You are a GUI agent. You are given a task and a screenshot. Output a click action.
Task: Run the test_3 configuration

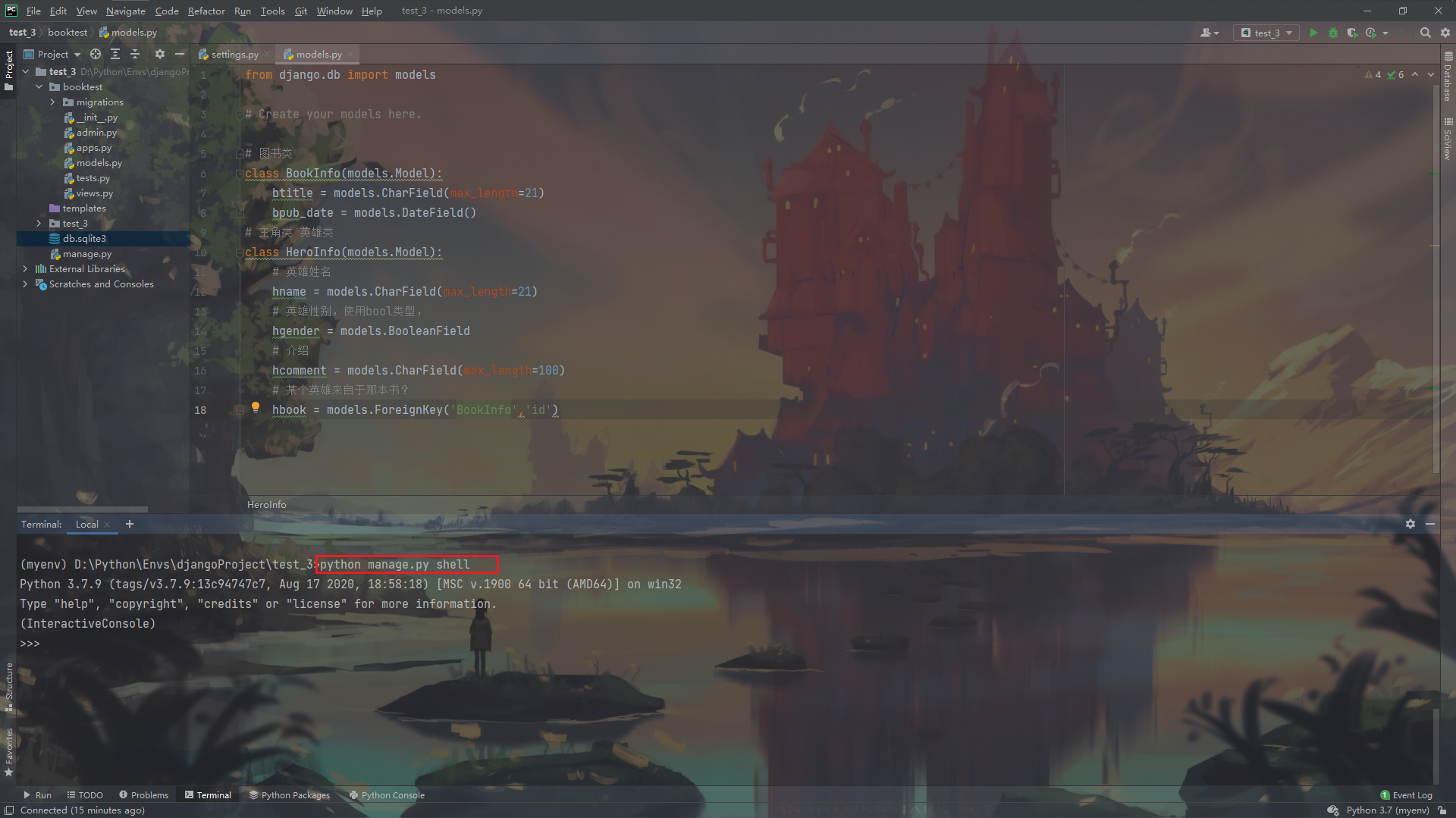[1313, 33]
